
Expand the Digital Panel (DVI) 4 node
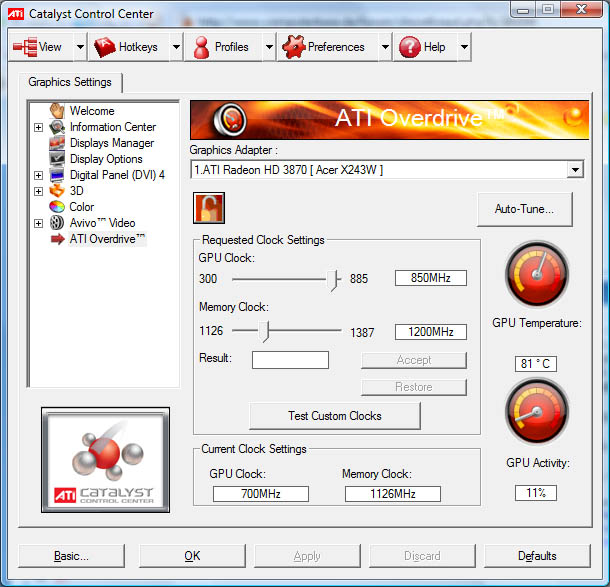(x=38, y=175)
